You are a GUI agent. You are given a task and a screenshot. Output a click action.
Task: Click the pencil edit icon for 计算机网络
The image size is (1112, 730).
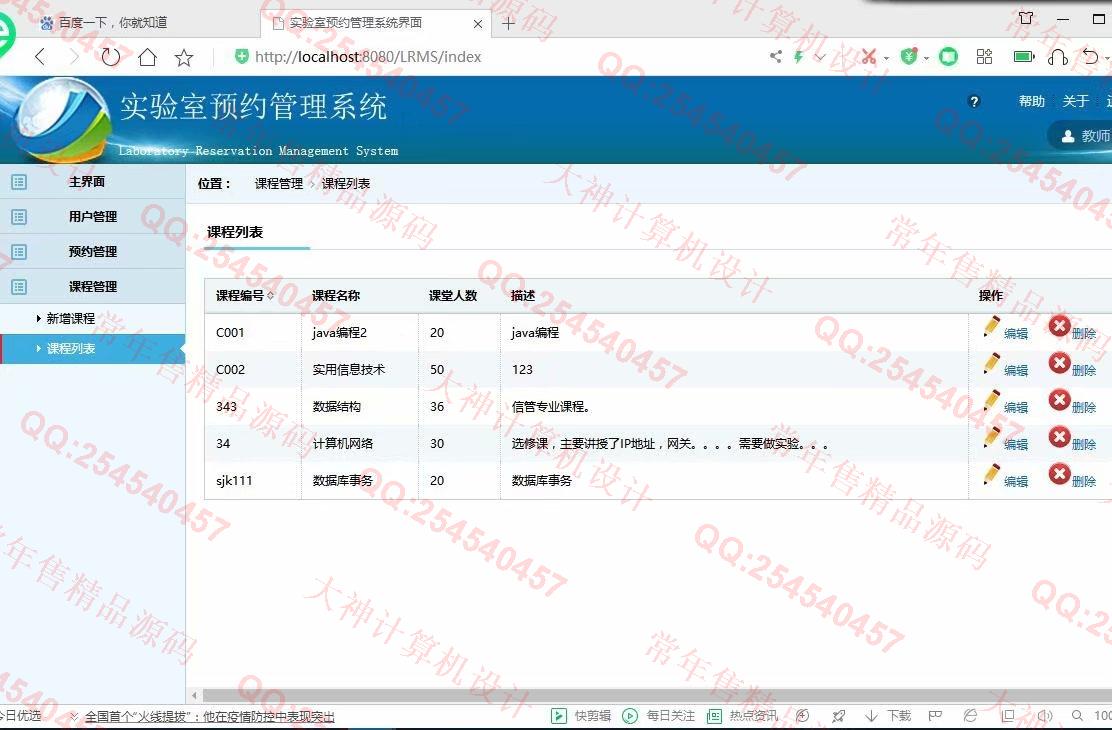(991, 438)
